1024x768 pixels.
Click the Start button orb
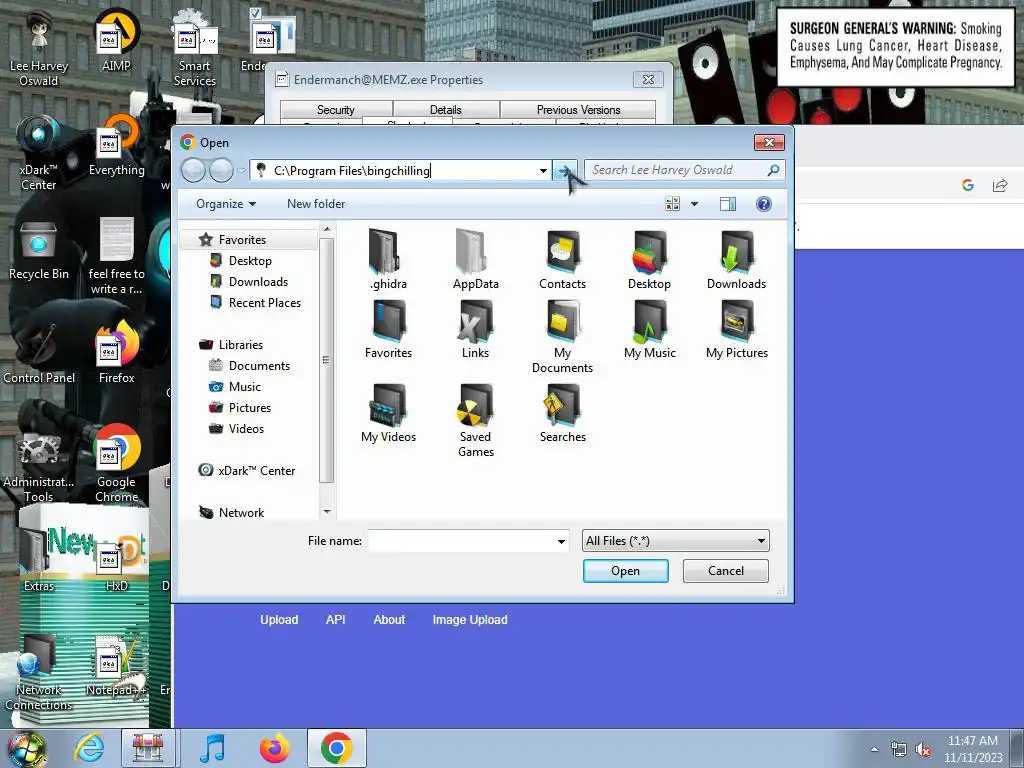[27, 749]
